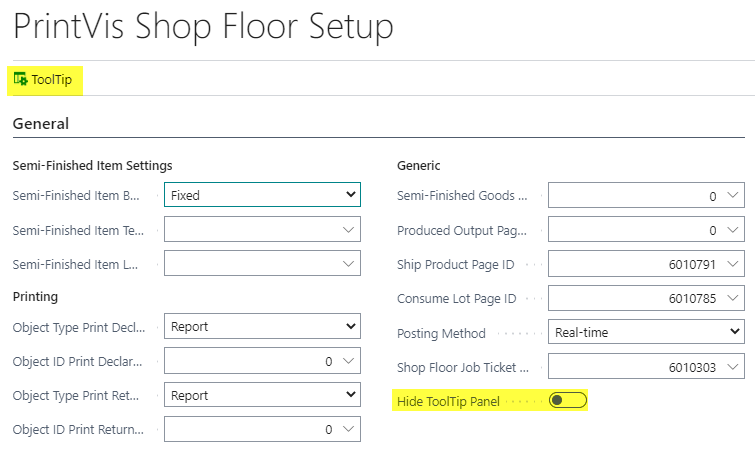Screen dimensions: 755x454
Task: Expand Semi-Finished Goods lookup chevron
Action: [732, 195]
